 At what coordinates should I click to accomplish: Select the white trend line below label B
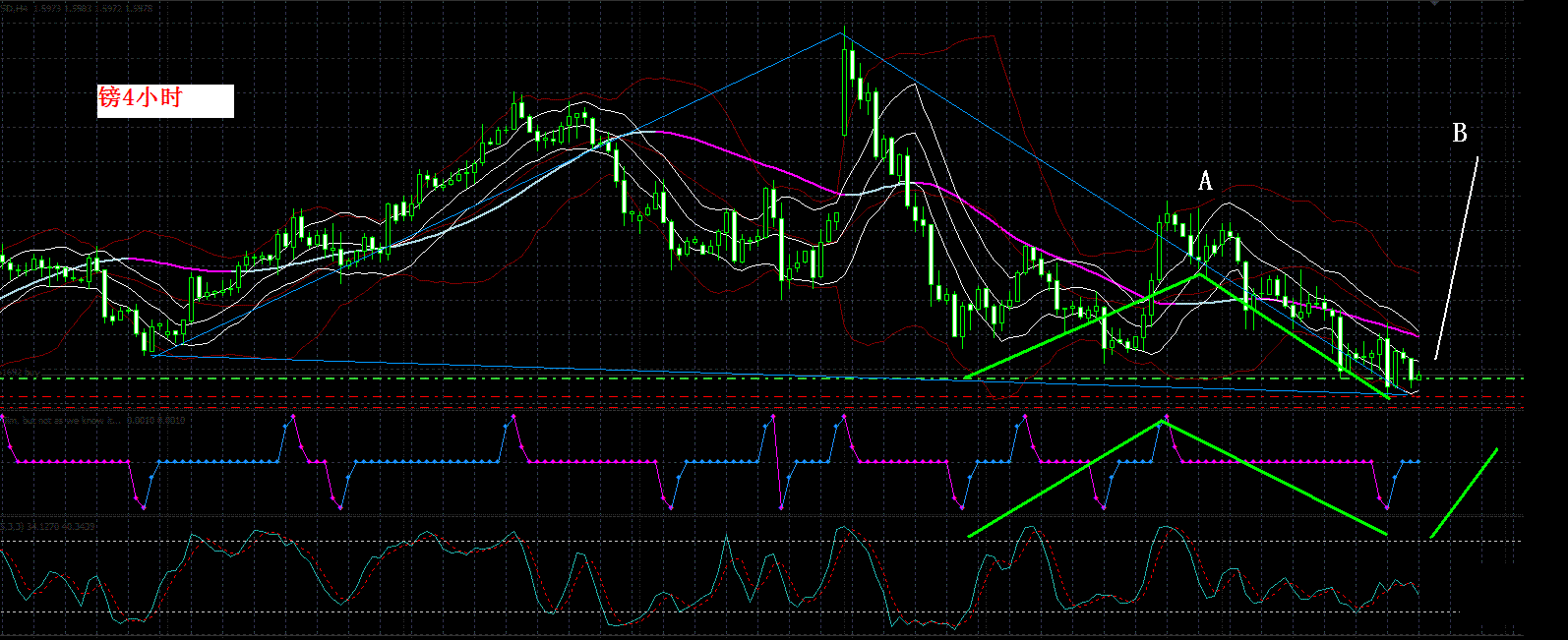pyautogui.click(x=1457, y=258)
